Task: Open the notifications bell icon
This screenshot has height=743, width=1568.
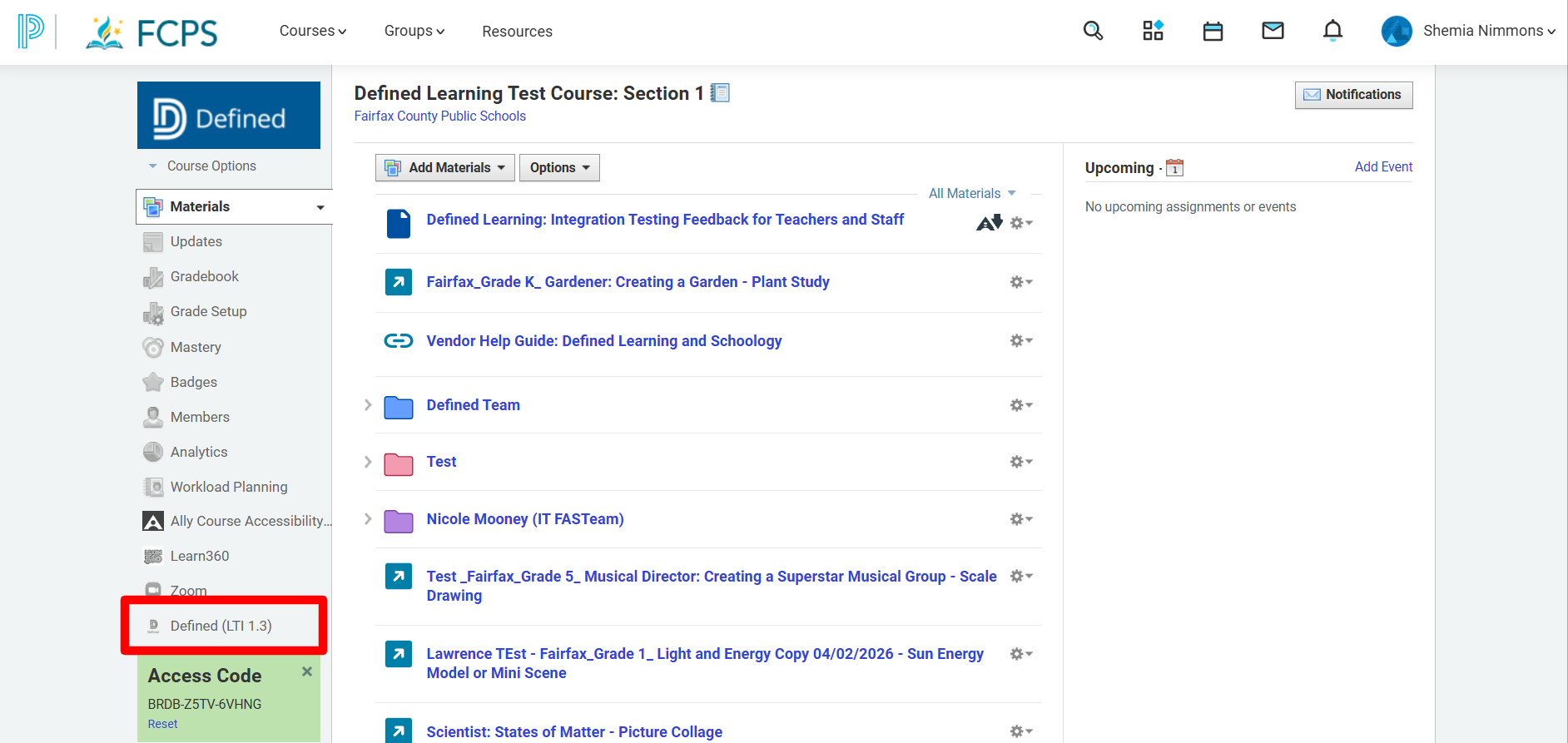Action: click(1332, 31)
